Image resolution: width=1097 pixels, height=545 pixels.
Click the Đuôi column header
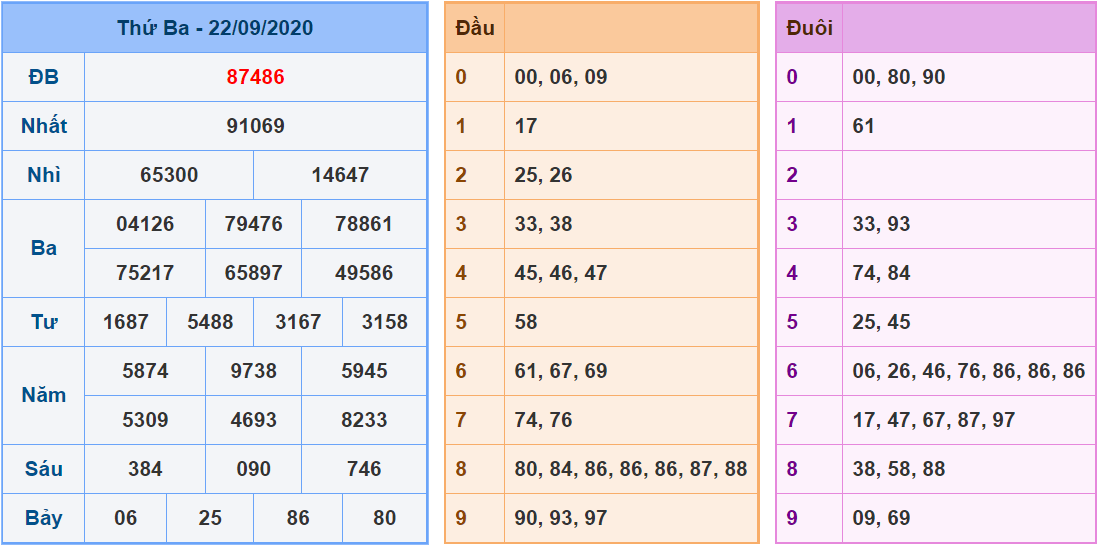(x=809, y=28)
